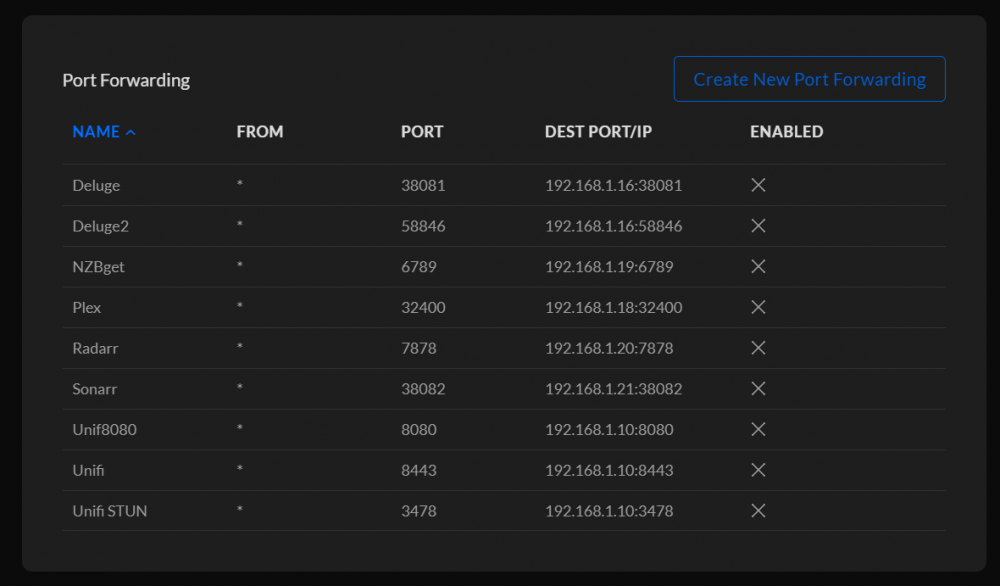Click destination 192.168.1.21:38082 of Sonarr
This screenshot has height=586, width=1000.
613,389
